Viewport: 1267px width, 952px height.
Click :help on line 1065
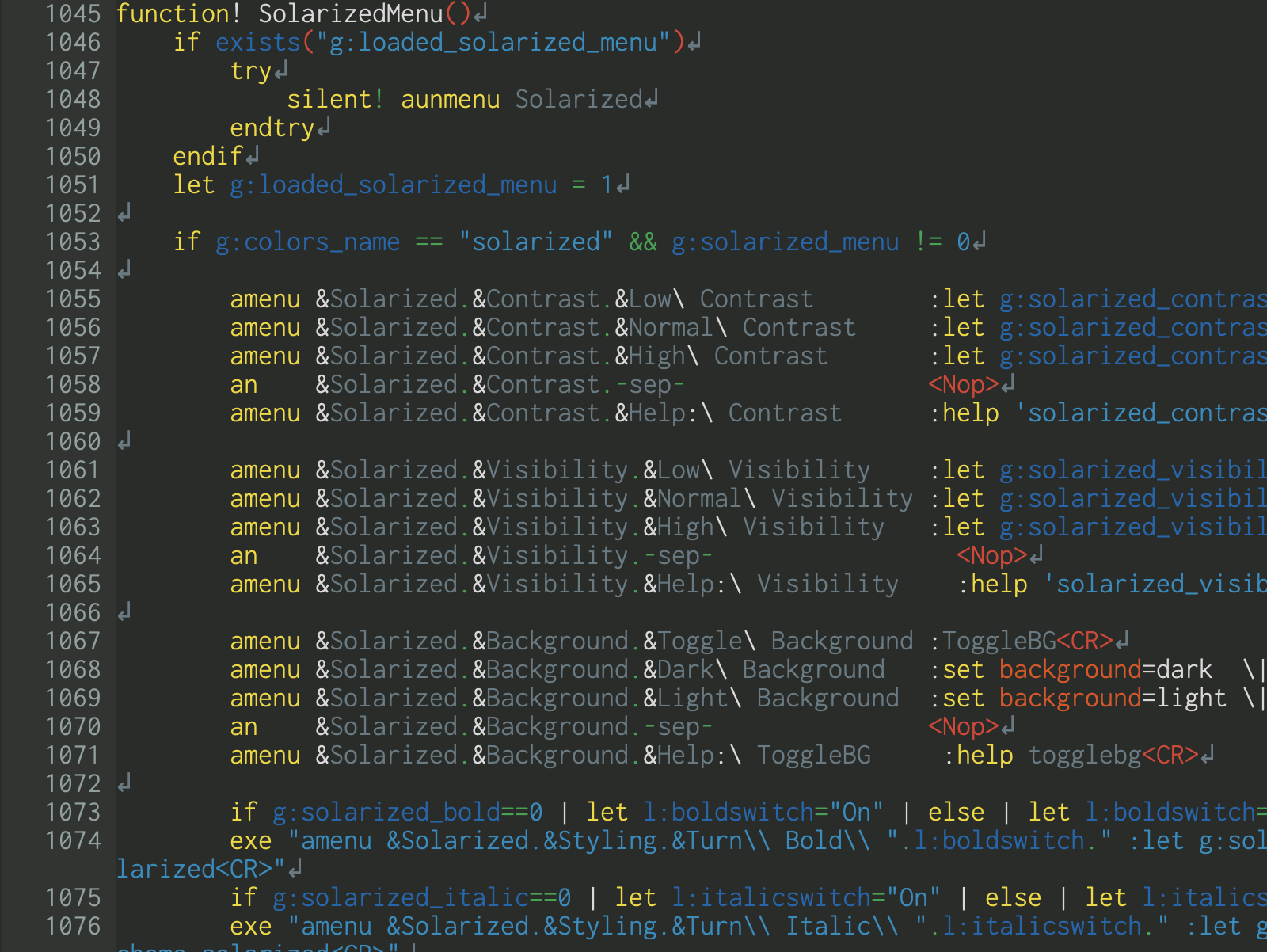pos(992,584)
